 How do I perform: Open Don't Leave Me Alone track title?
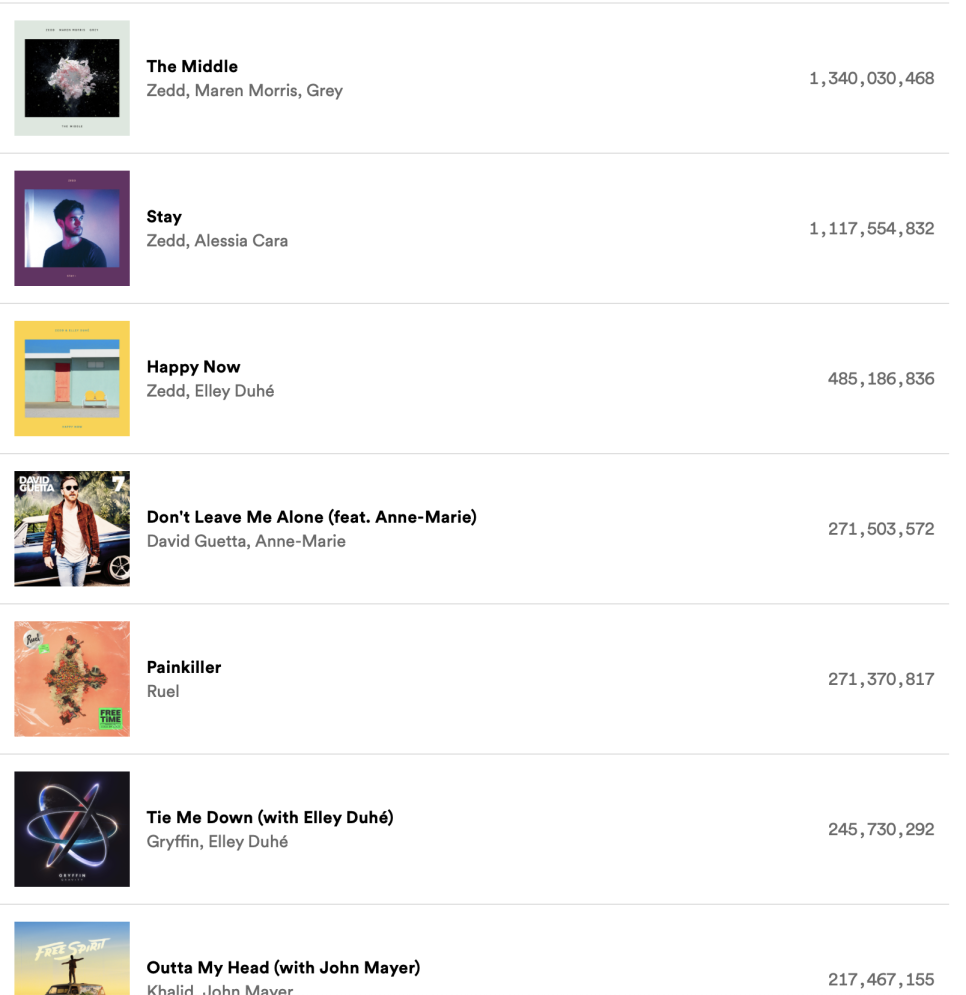[311, 517]
